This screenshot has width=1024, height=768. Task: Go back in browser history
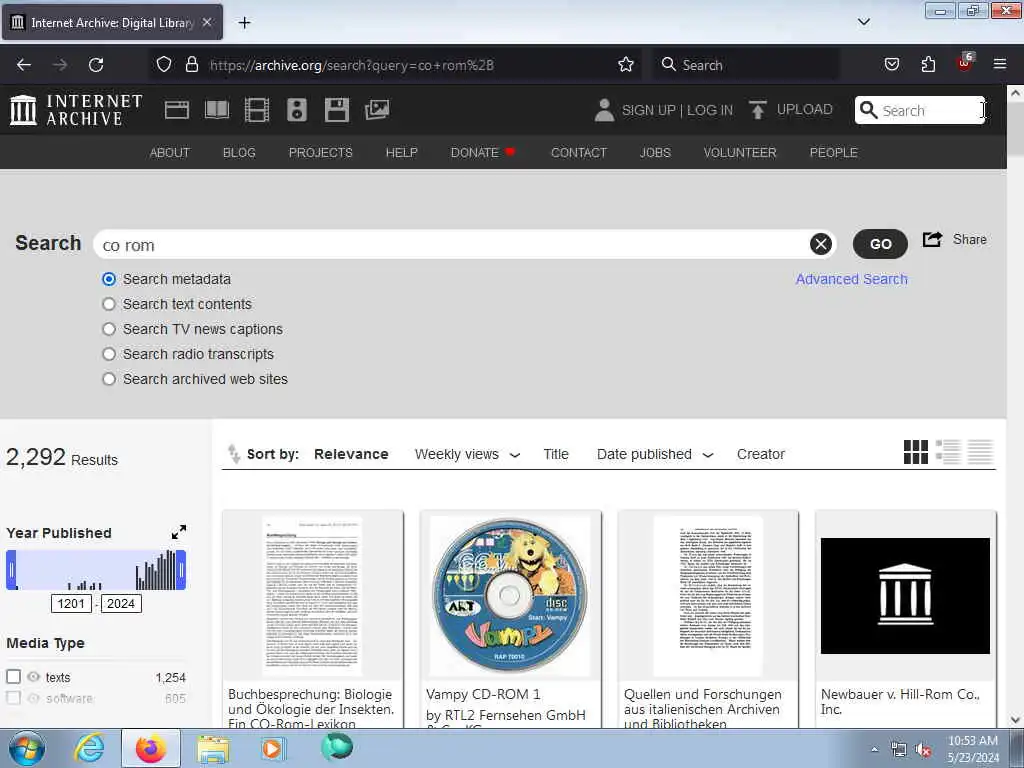24,65
